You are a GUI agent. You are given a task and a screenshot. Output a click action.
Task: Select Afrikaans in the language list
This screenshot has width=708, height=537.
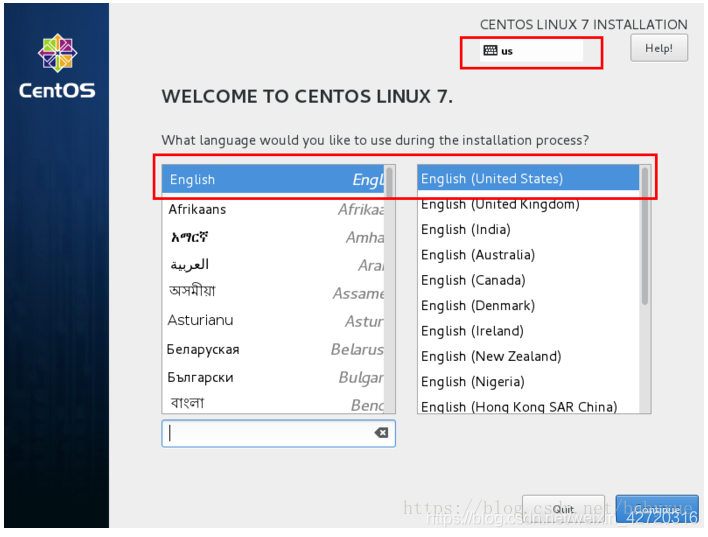click(x=274, y=209)
